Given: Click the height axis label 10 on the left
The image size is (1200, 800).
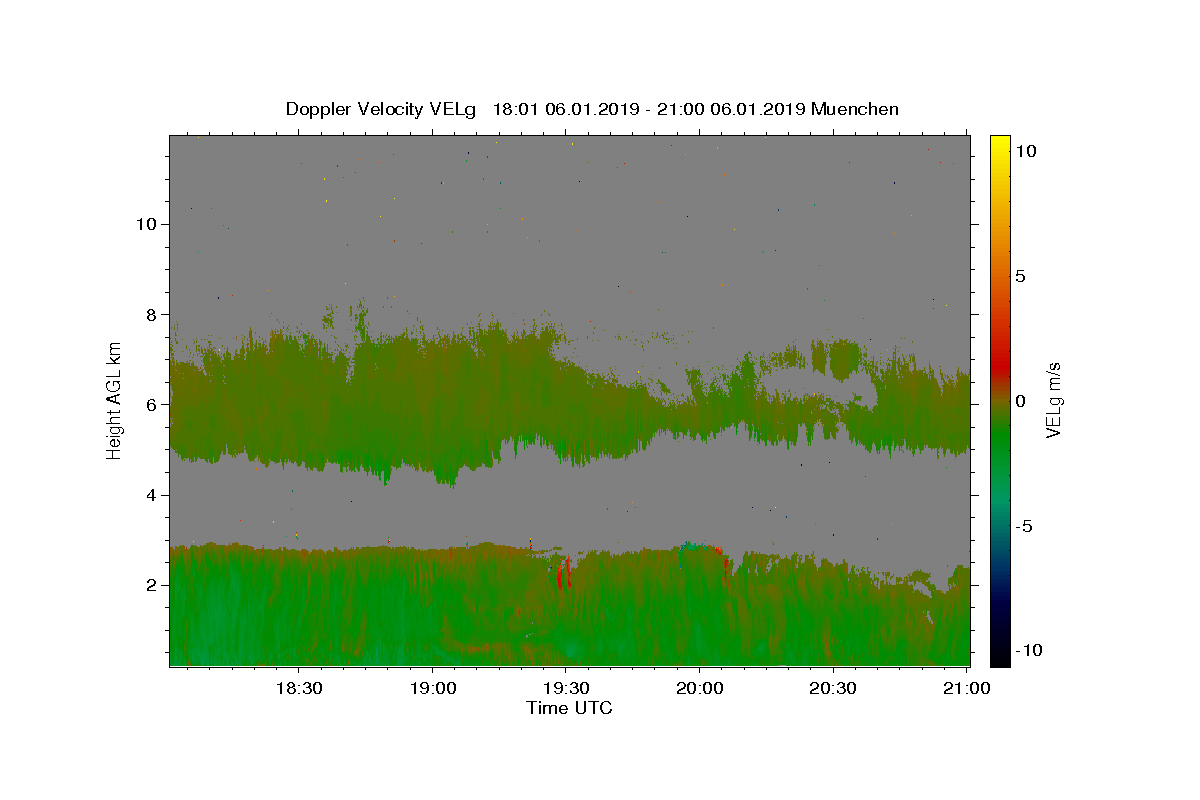Looking at the screenshot, I should coord(146,224).
